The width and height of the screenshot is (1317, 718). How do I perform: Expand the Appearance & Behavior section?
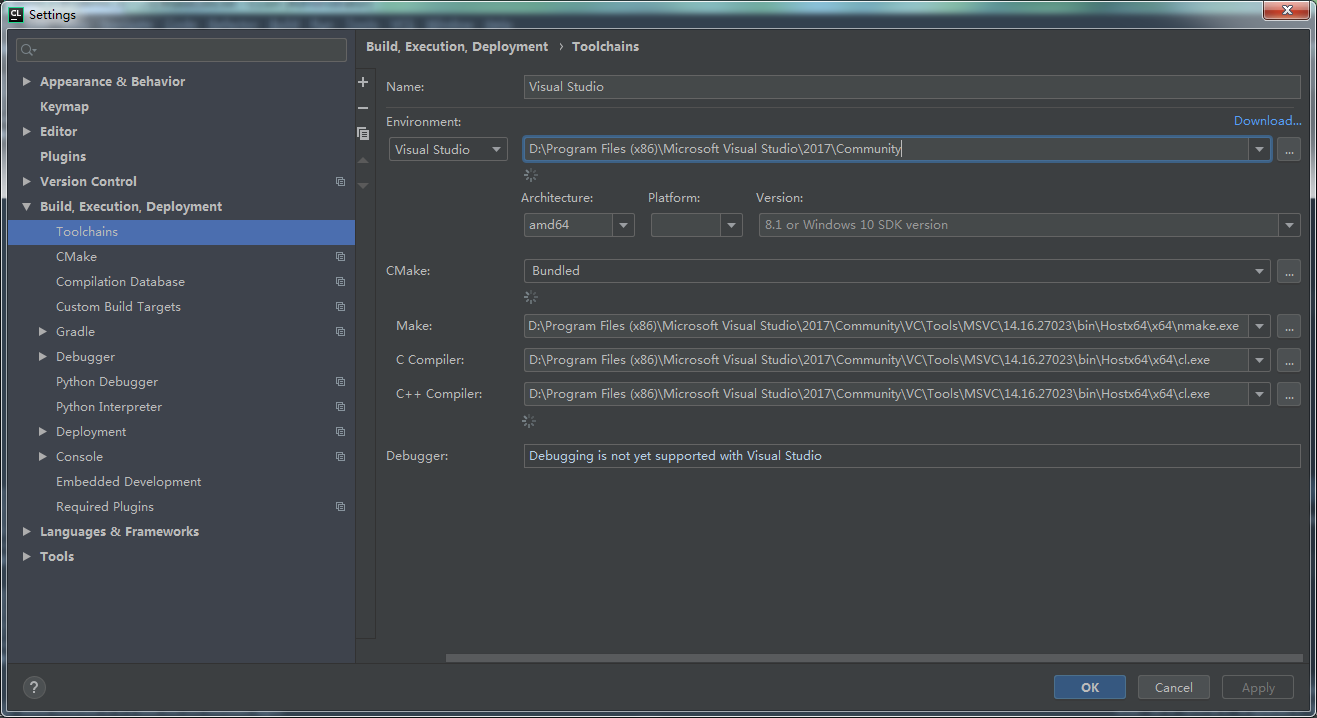tap(26, 81)
